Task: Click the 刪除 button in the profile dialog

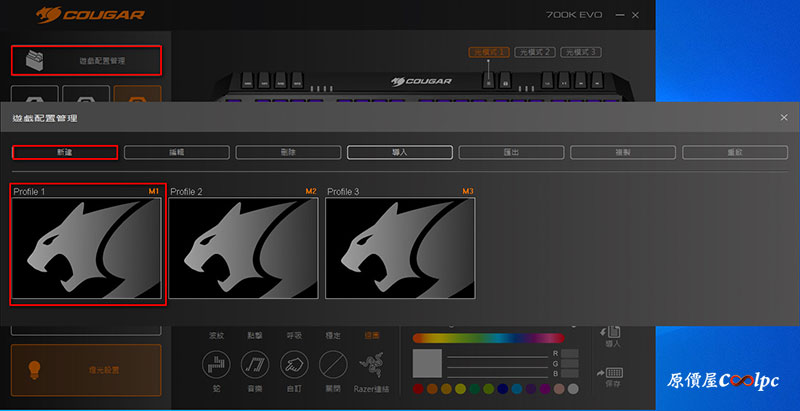Action: tap(288, 152)
